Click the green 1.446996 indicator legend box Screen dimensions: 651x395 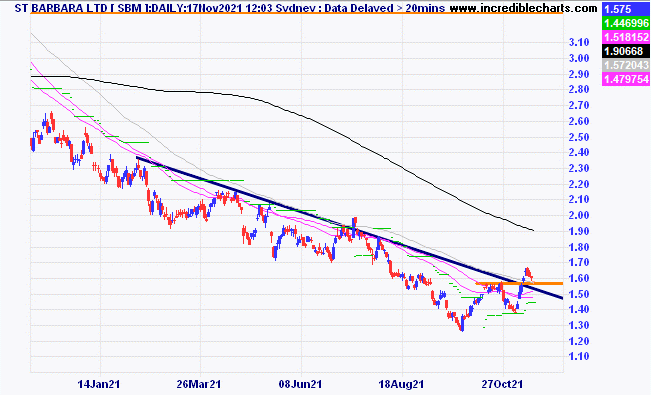click(626, 23)
